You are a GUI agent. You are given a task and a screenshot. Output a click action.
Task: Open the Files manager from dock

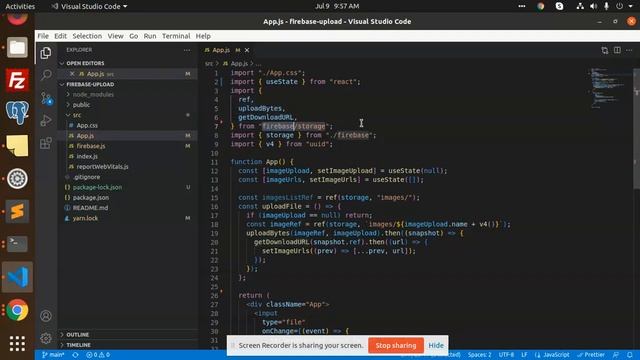17,47
